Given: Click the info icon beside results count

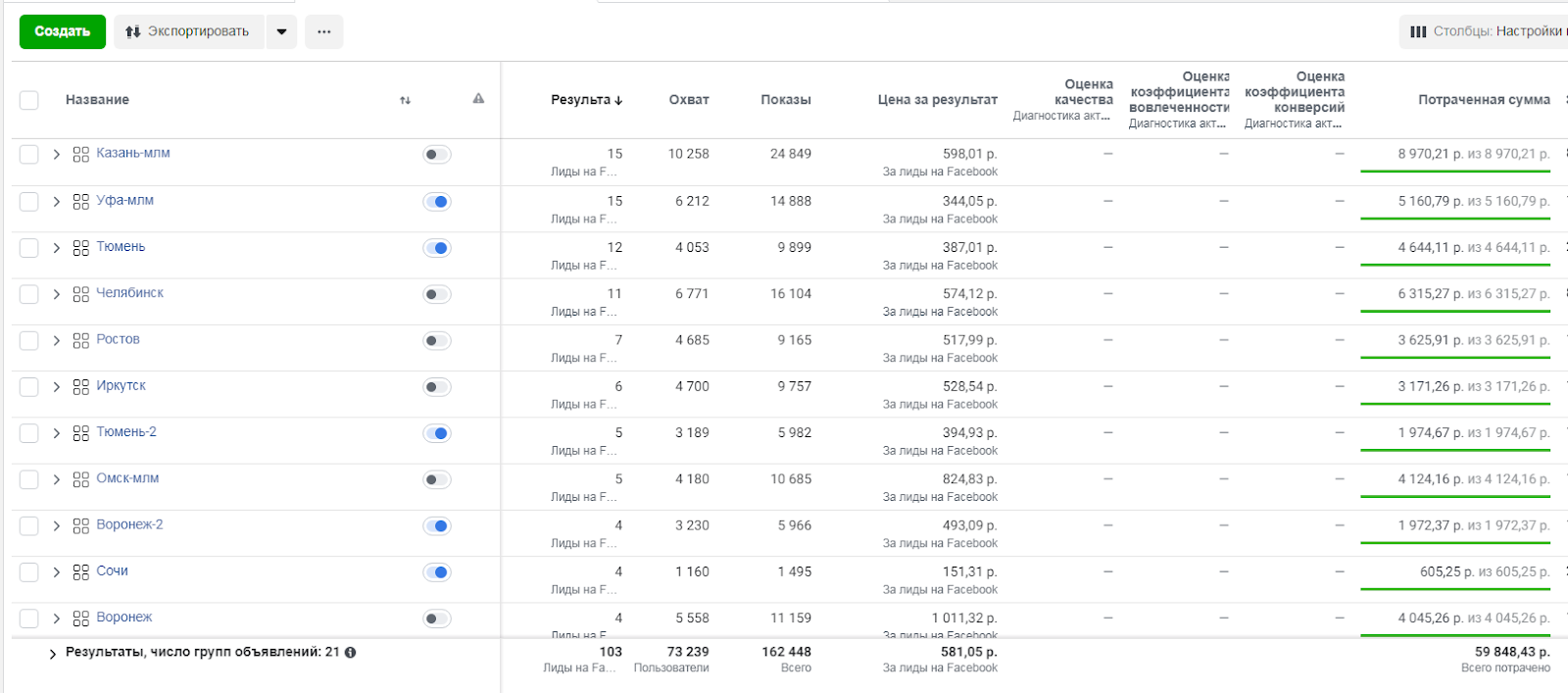Looking at the screenshot, I should coord(351,653).
